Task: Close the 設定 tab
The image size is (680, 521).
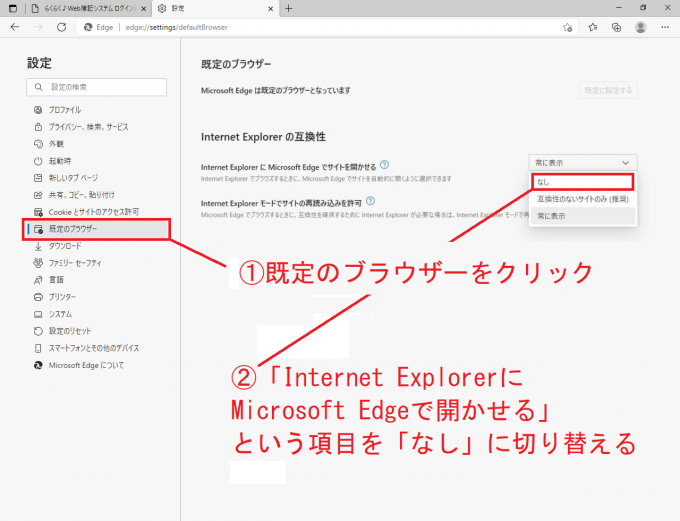Action: click(271, 8)
